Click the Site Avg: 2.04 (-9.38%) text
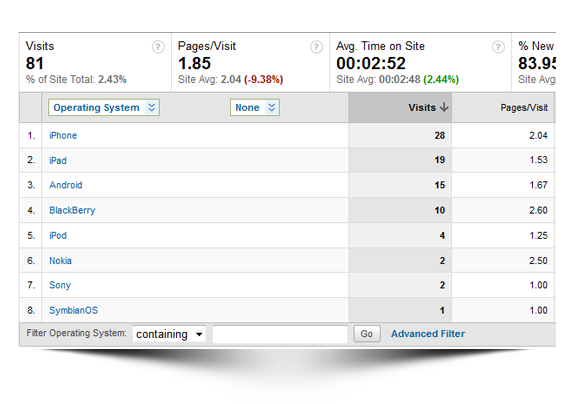The width and height of the screenshot is (570, 404). tap(230, 79)
